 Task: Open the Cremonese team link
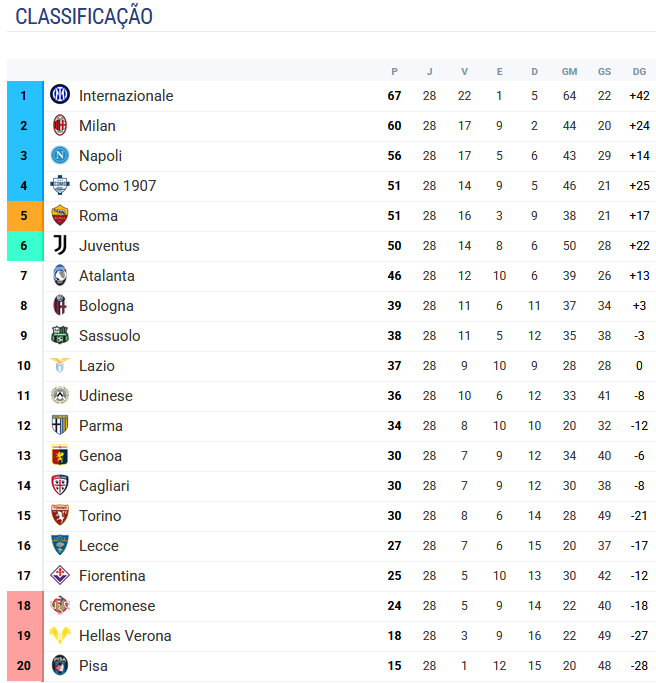[117, 606]
